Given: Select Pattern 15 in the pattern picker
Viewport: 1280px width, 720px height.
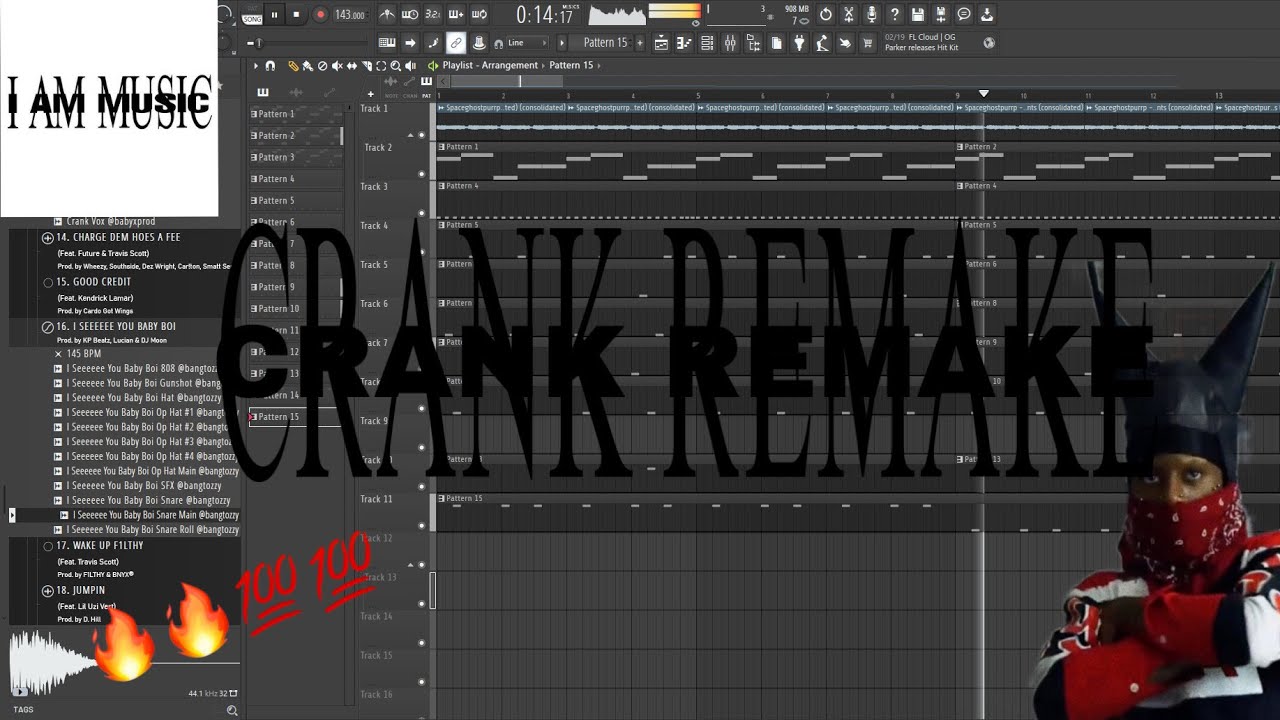Looking at the screenshot, I should pyautogui.click(x=295, y=417).
